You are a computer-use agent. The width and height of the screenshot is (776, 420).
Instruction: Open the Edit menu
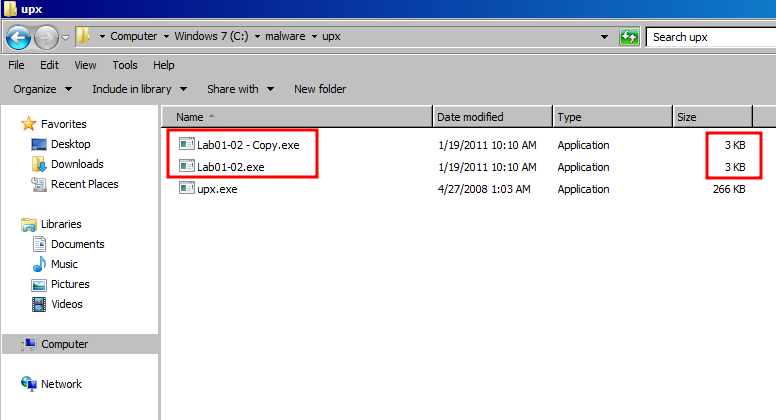pos(49,65)
